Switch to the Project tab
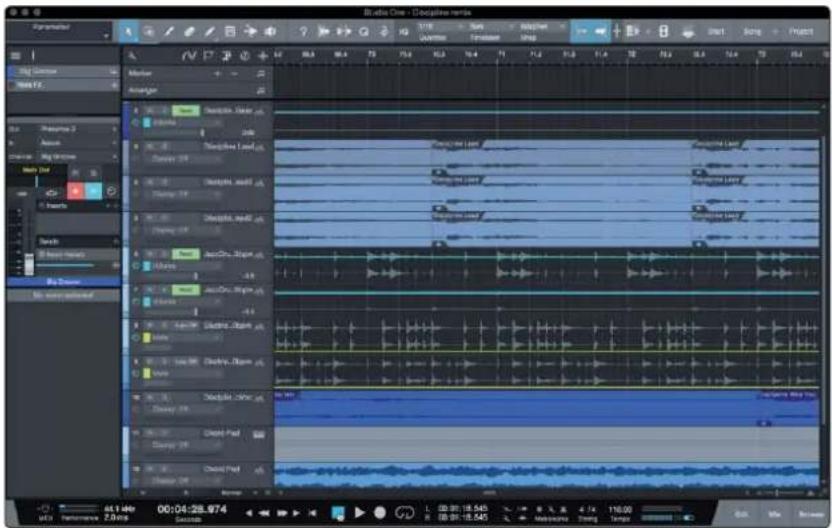The width and height of the screenshot is (832, 528). tap(801, 32)
